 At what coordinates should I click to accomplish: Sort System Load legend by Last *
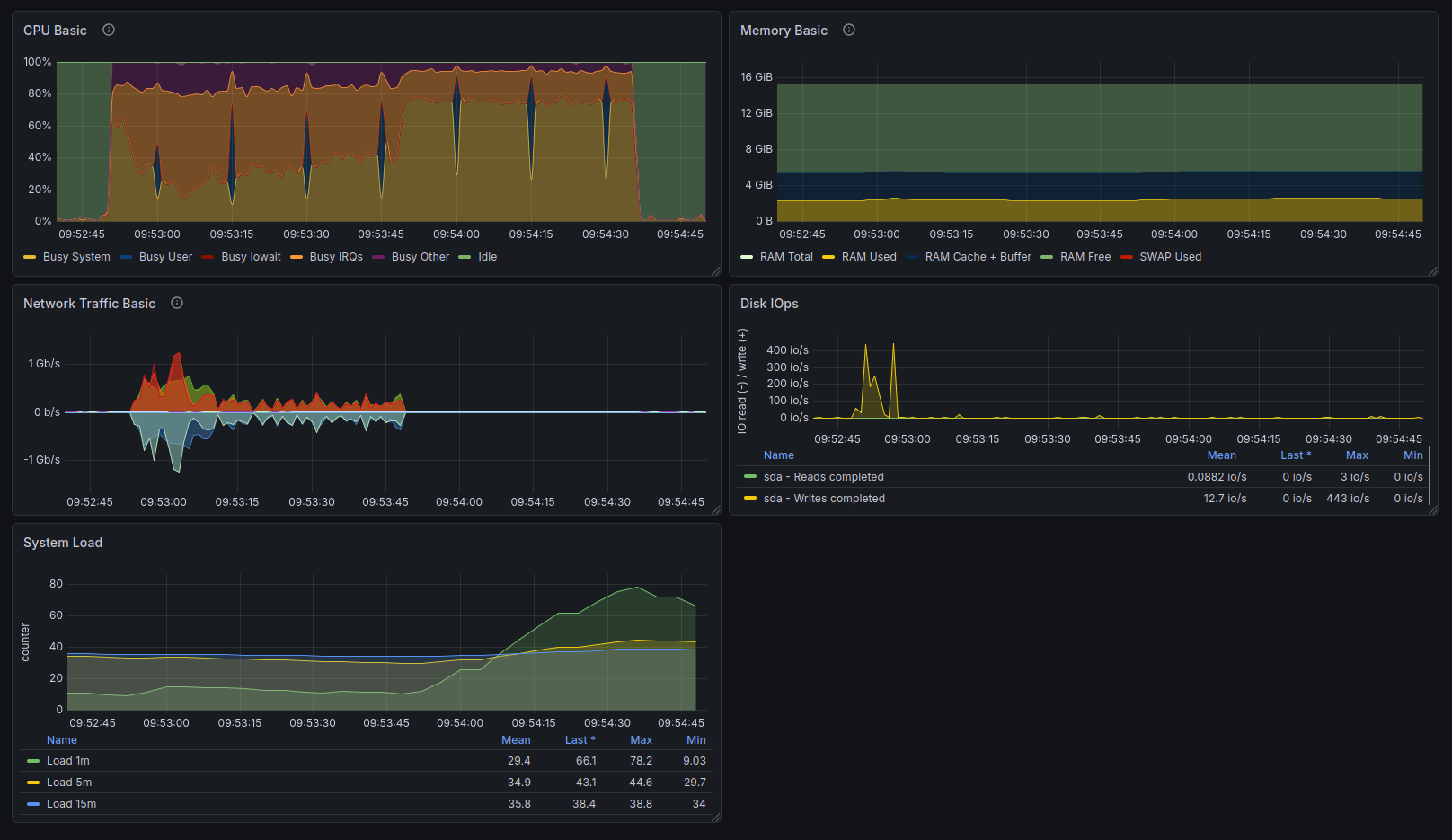[x=580, y=740]
